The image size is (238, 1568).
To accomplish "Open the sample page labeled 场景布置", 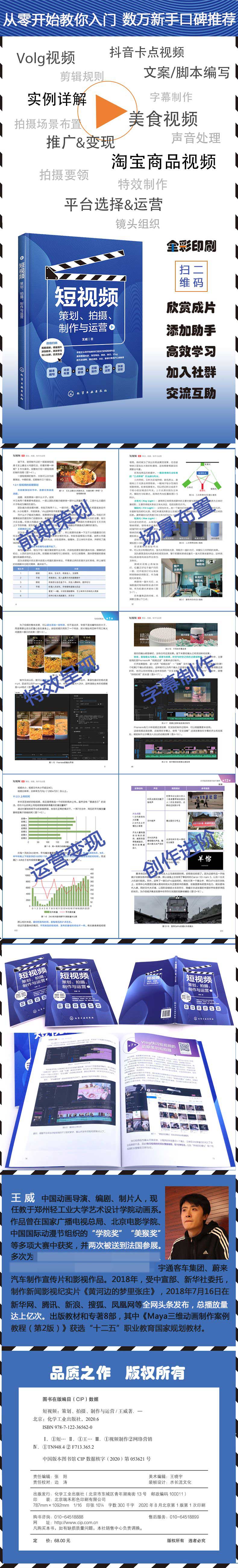I will pos(177,529).
